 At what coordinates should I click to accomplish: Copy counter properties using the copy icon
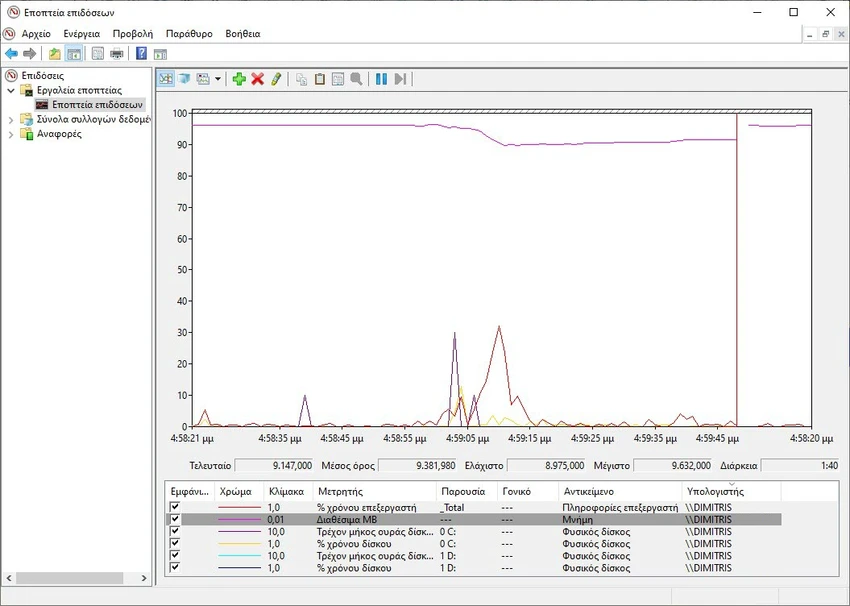(300, 79)
